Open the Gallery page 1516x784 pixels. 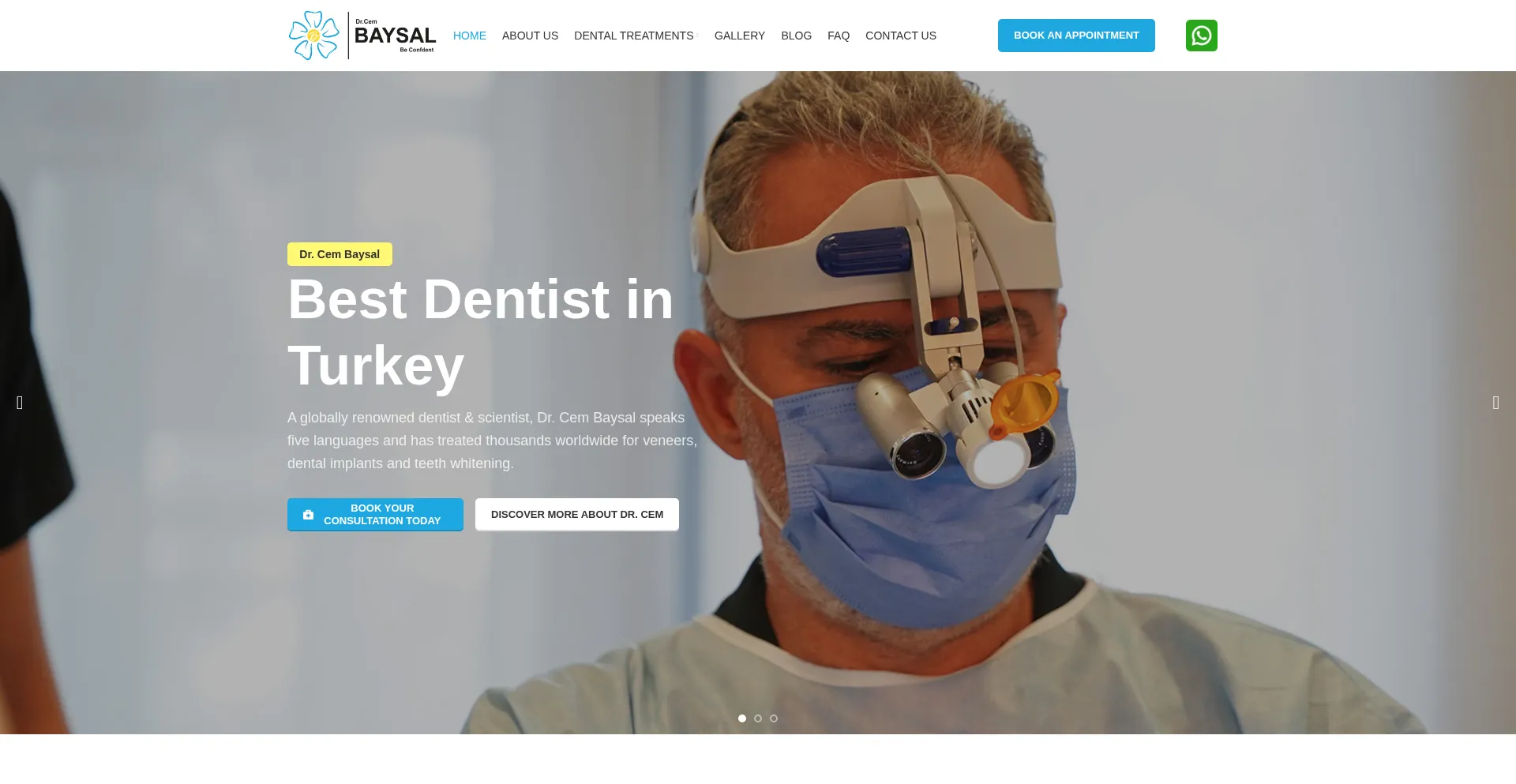coord(740,36)
